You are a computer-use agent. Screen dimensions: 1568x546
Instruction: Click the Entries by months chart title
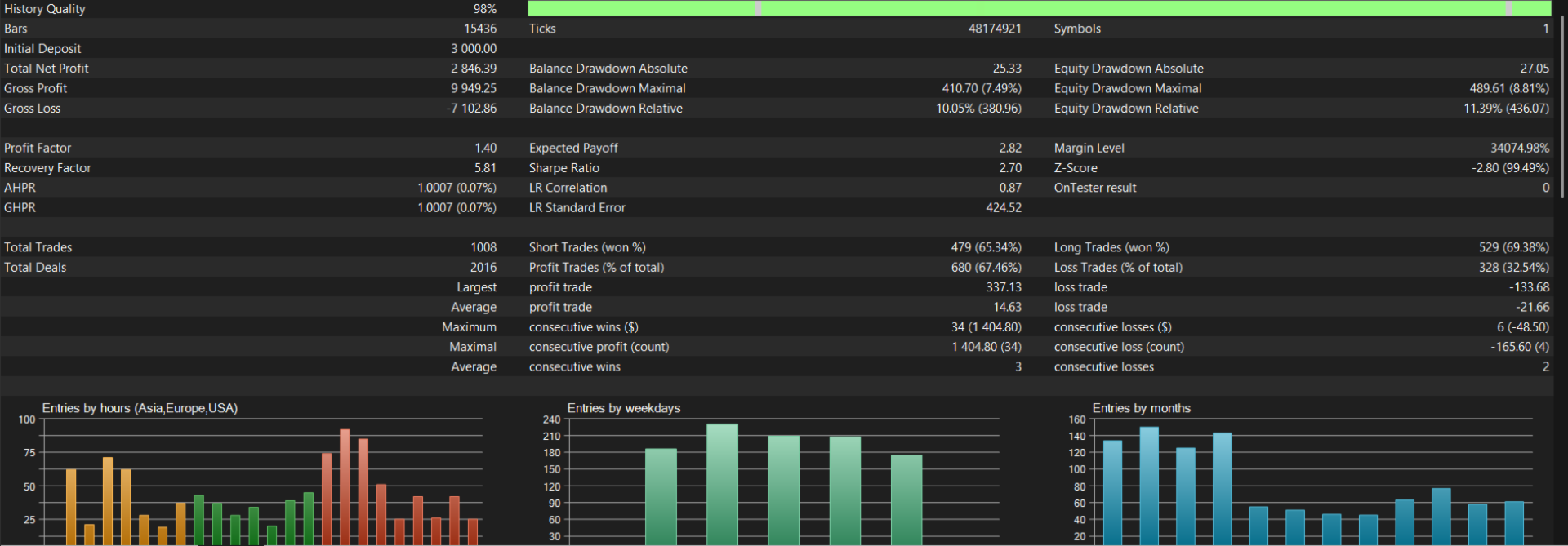click(1141, 408)
